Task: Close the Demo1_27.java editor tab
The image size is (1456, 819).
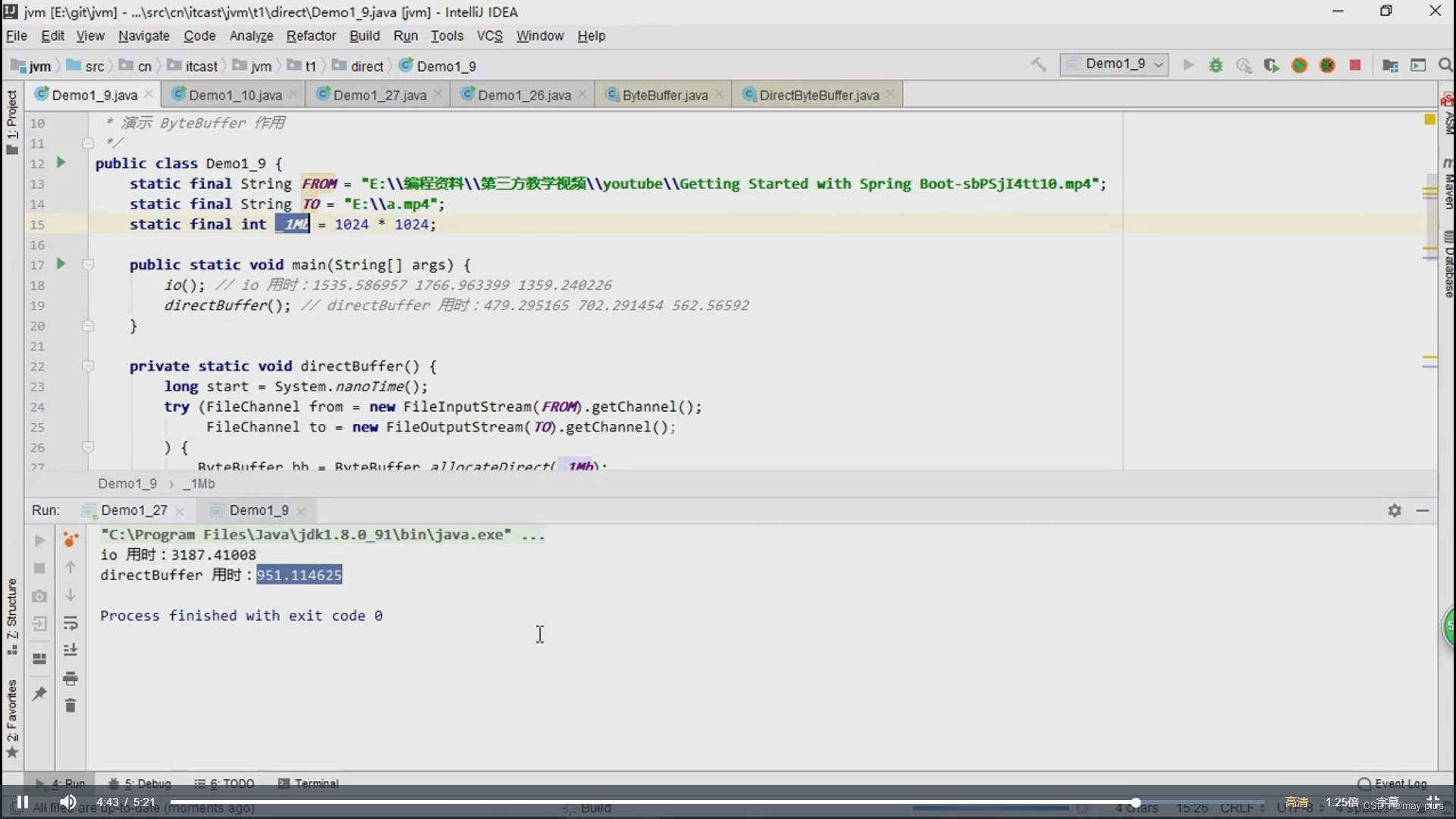Action: tap(438, 95)
